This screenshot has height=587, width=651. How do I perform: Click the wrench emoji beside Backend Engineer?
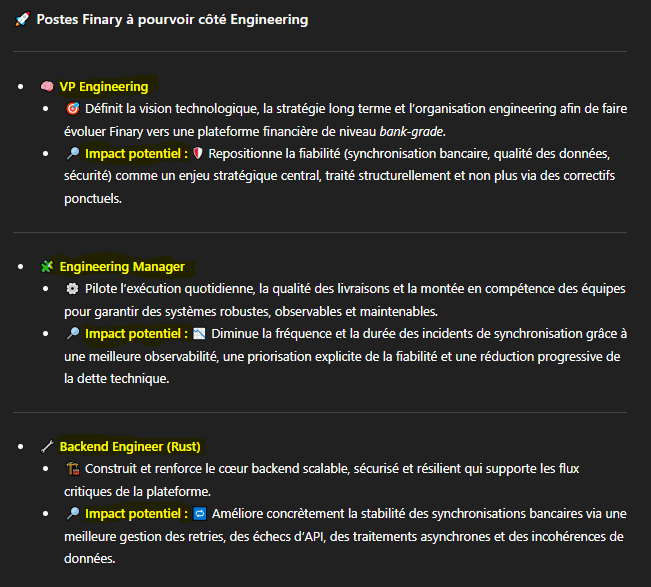pos(46,447)
